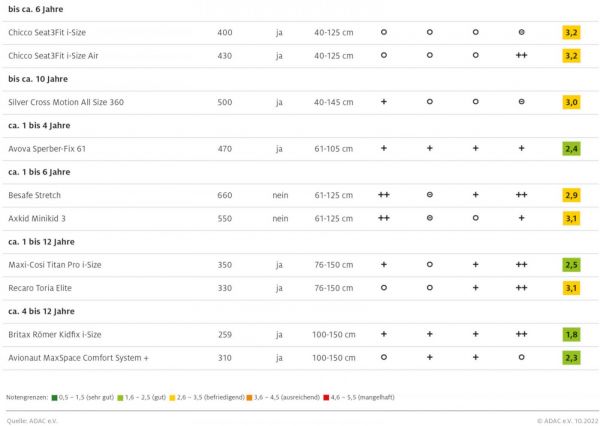Screen dimensions: 600x426
Task: Click the minus-circle rating in Axkid Minikid 3 row
Action: click(429, 218)
